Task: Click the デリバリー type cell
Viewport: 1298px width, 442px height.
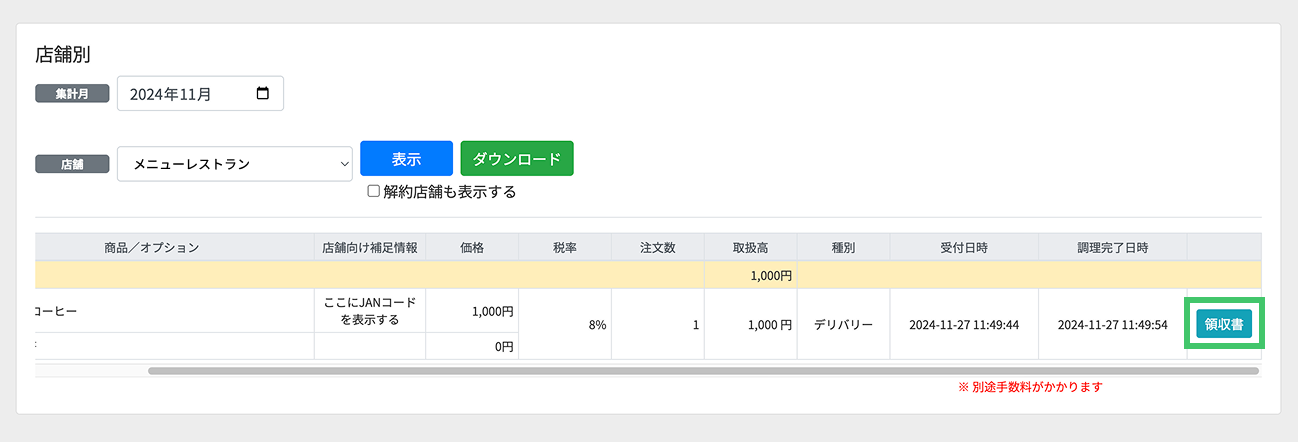Action: pyautogui.click(x=843, y=325)
